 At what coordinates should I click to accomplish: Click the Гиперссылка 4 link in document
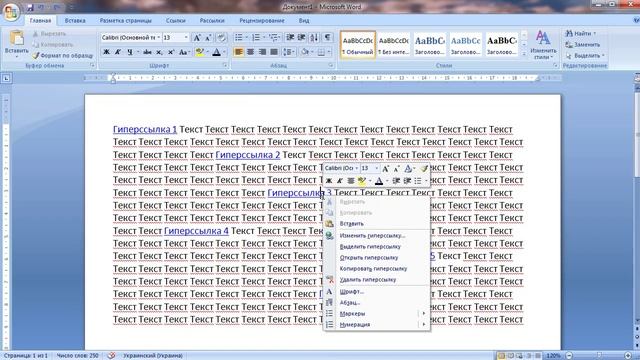(x=196, y=231)
